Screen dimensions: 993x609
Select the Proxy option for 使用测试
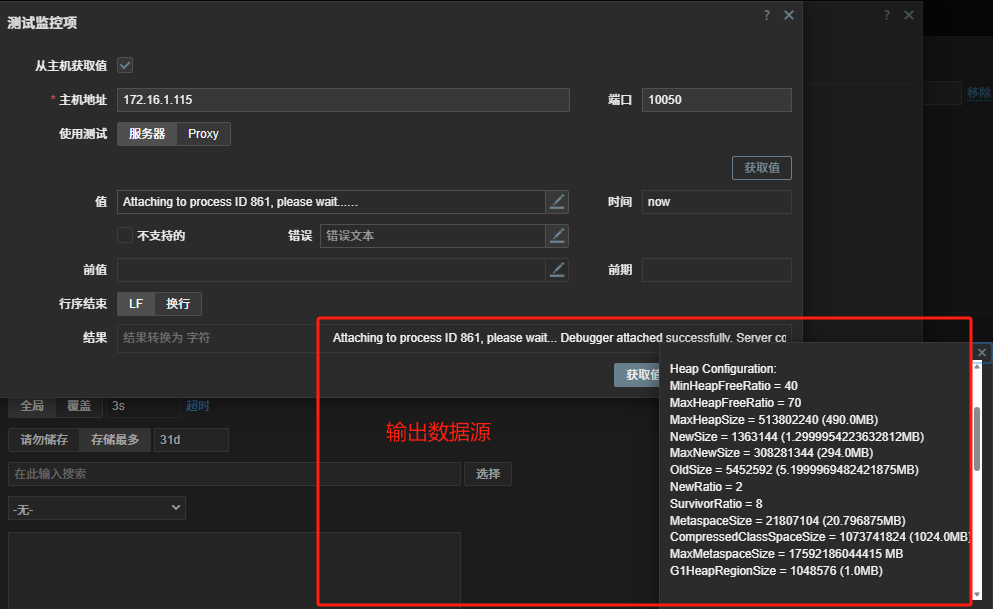click(x=203, y=134)
